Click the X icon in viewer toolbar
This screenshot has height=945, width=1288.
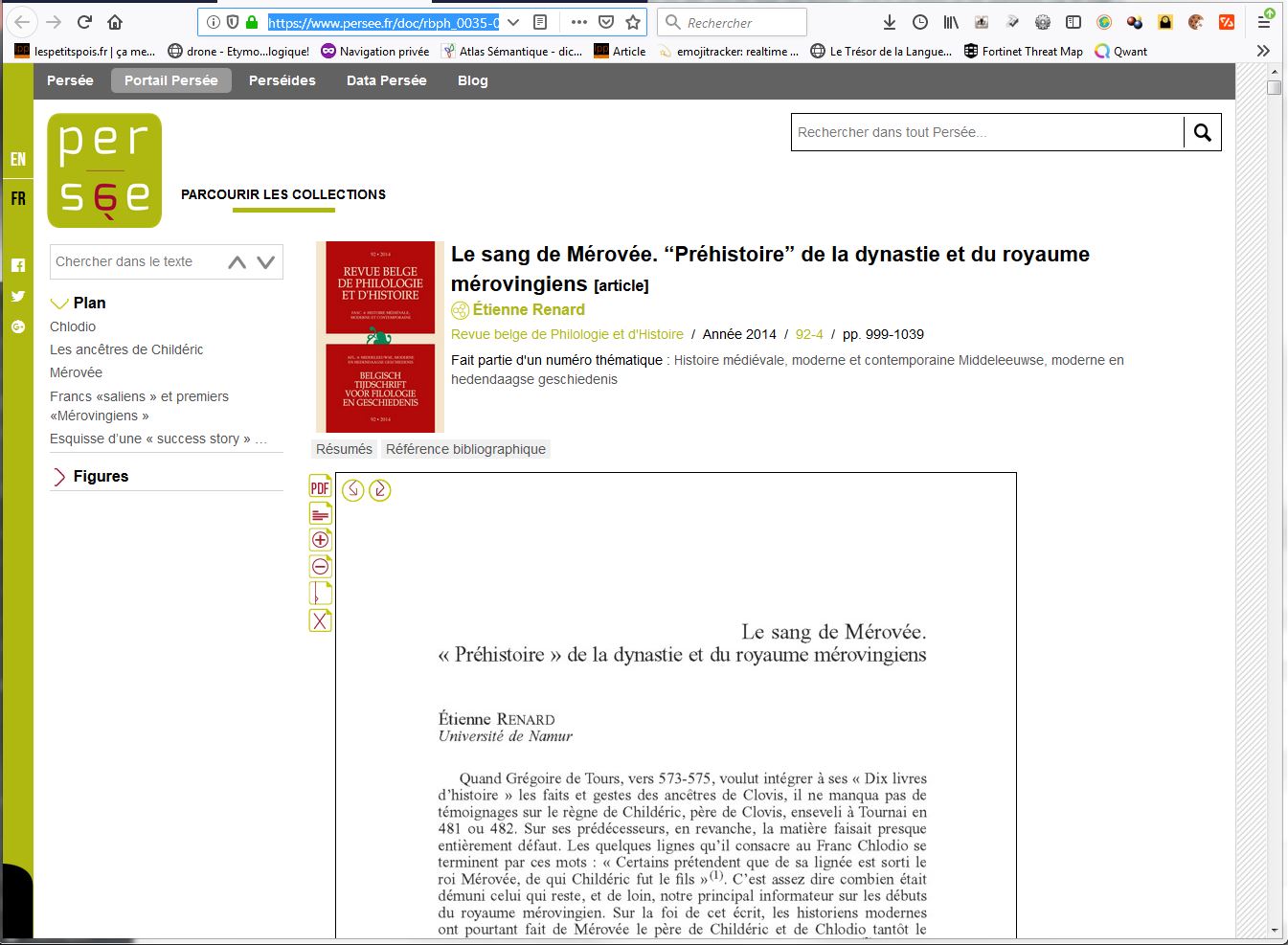[x=320, y=621]
